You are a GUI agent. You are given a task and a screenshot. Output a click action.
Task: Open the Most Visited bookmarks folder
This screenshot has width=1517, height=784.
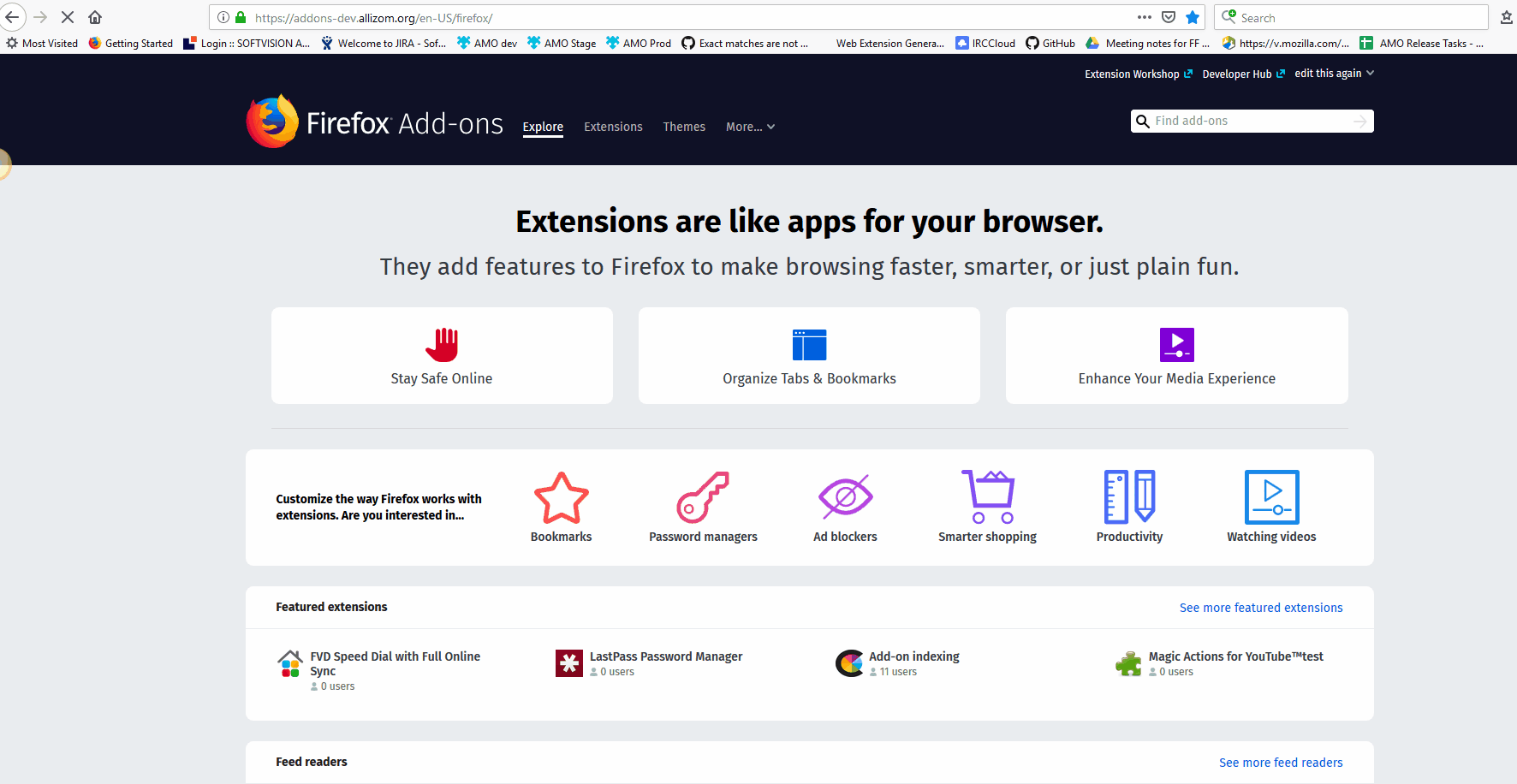coord(42,43)
